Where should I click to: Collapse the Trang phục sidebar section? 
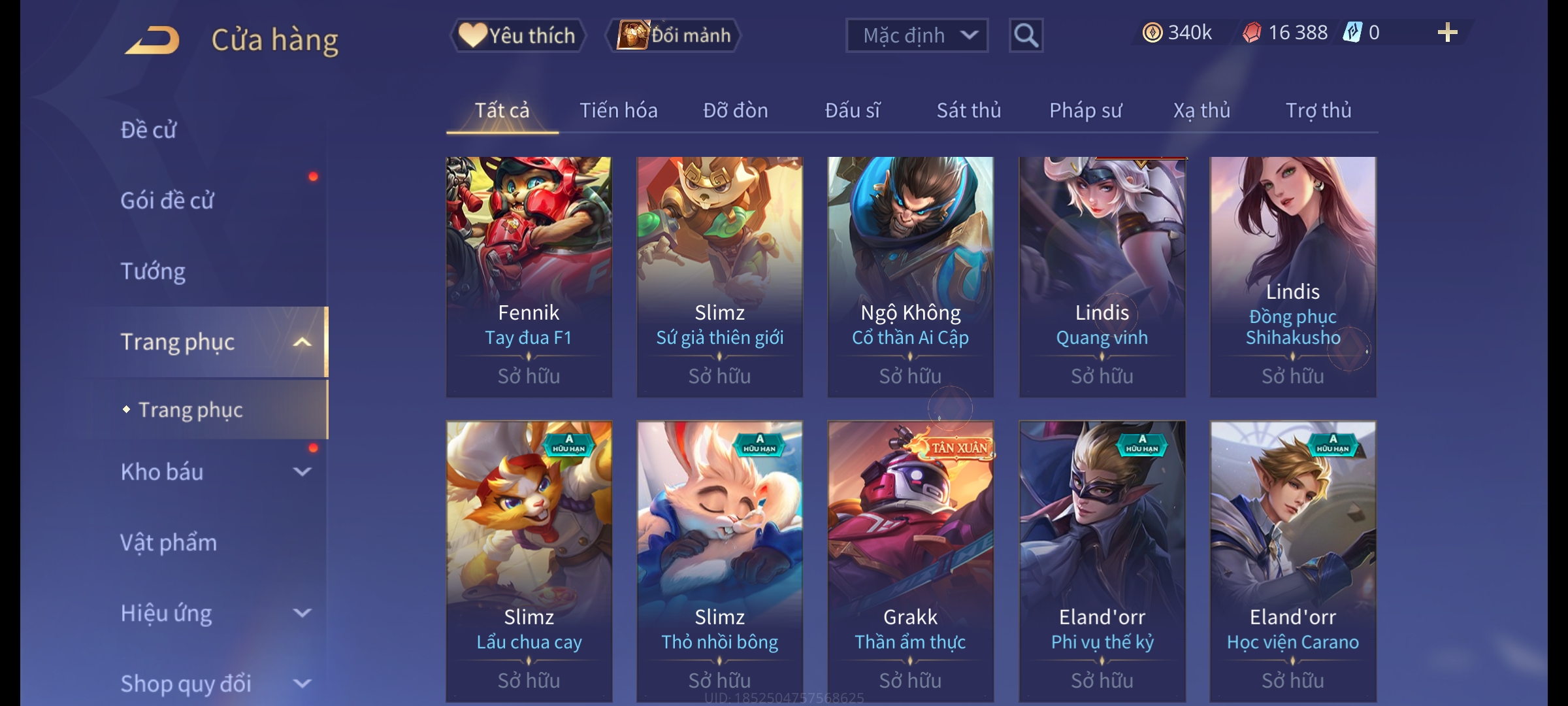pyautogui.click(x=302, y=342)
